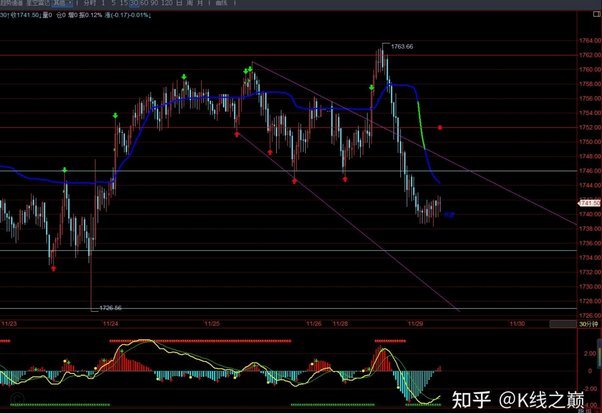The image size is (602, 413).
Task: Click the 11/29 date label on time axis
Action: (x=415, y=324)
